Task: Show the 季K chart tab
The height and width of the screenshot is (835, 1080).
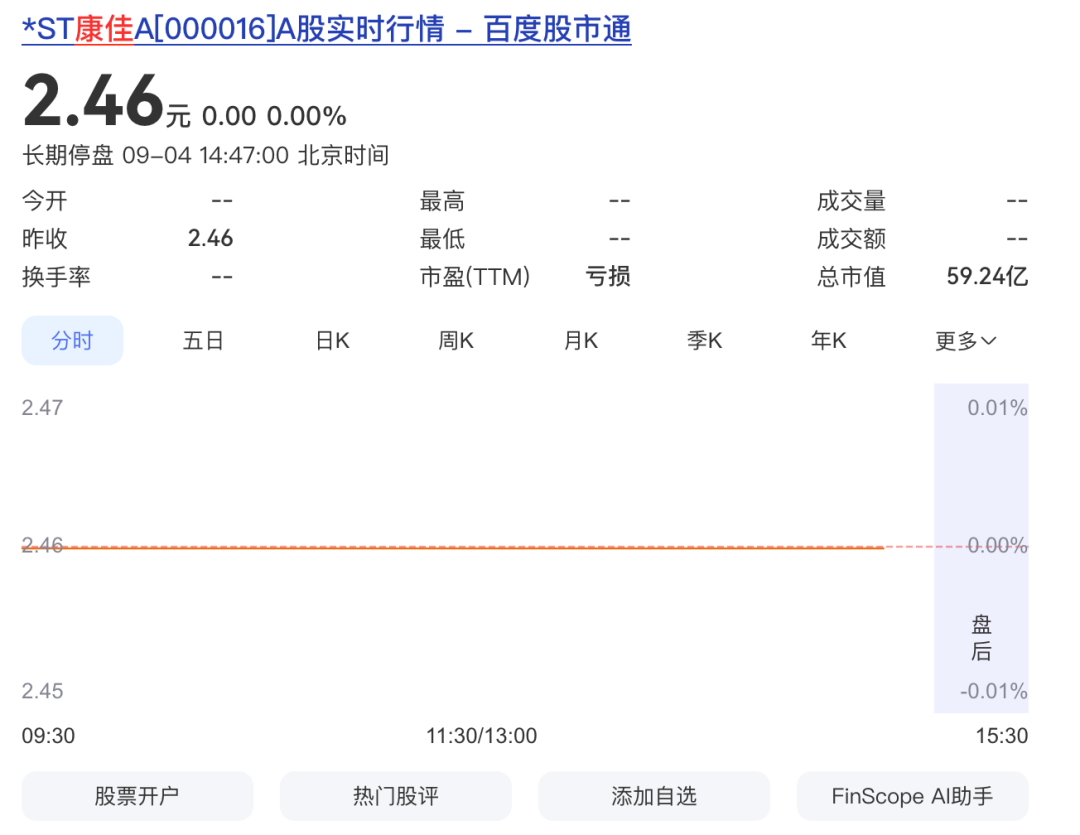Action: pyautogui.click(x=705, y=340)
